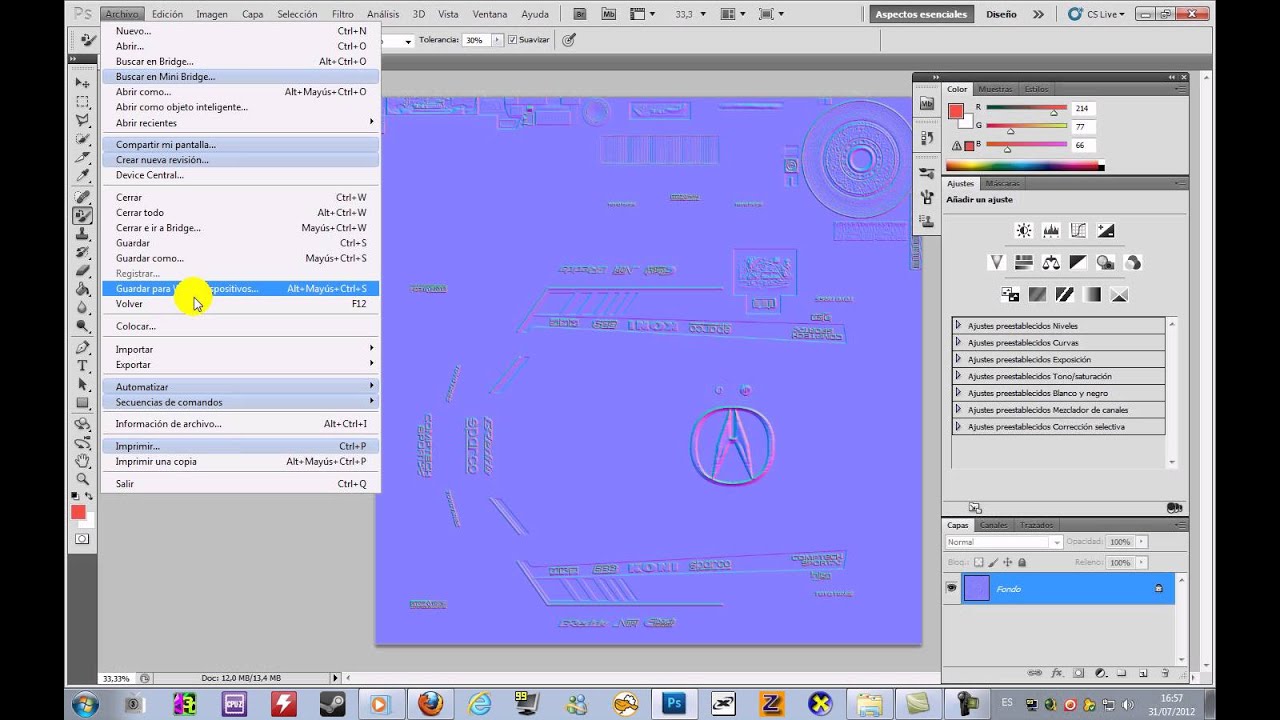Switch to the Muestras tab

click(995, 89)
